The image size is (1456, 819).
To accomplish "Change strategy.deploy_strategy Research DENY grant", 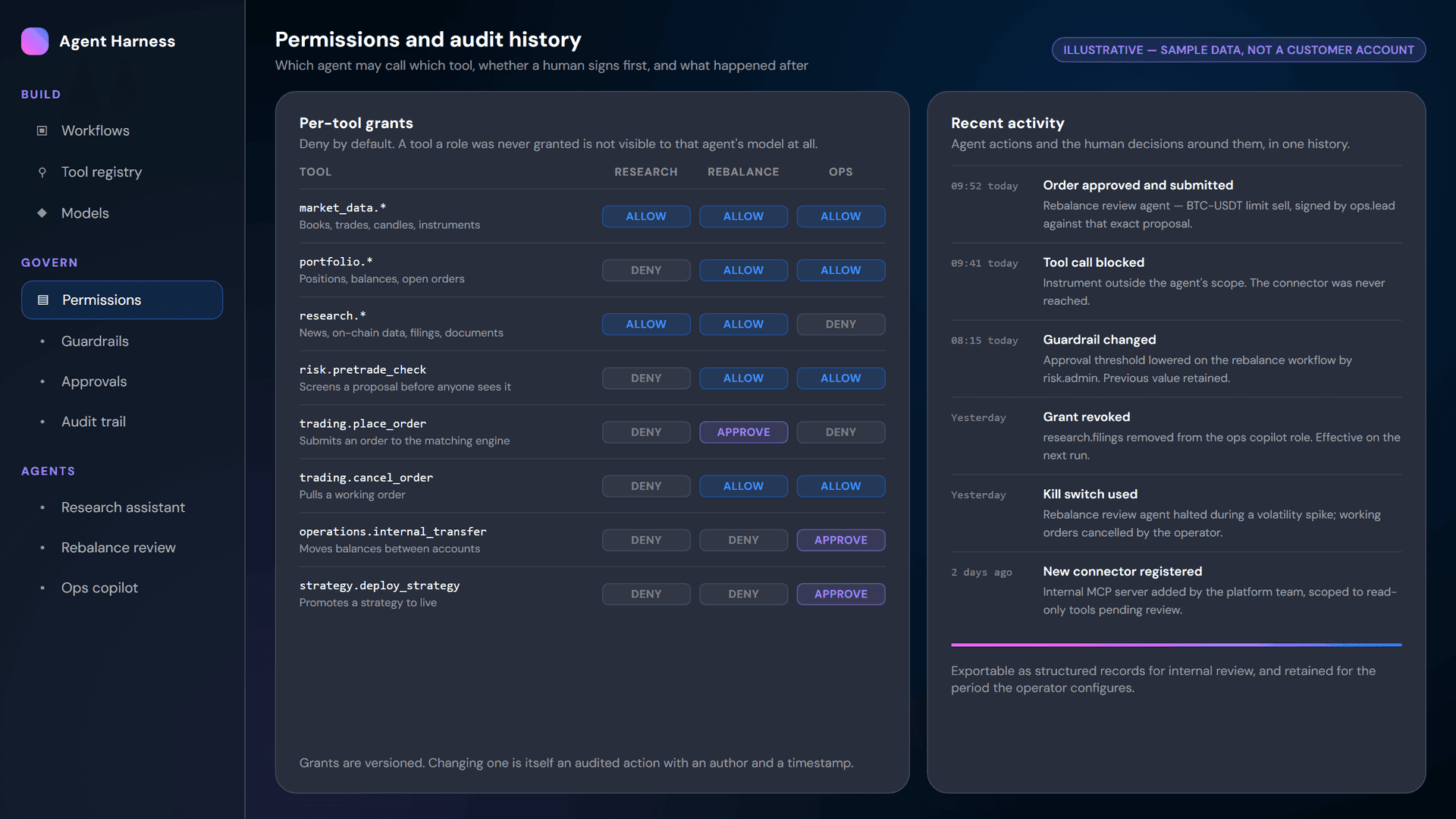I will [646, 595].
